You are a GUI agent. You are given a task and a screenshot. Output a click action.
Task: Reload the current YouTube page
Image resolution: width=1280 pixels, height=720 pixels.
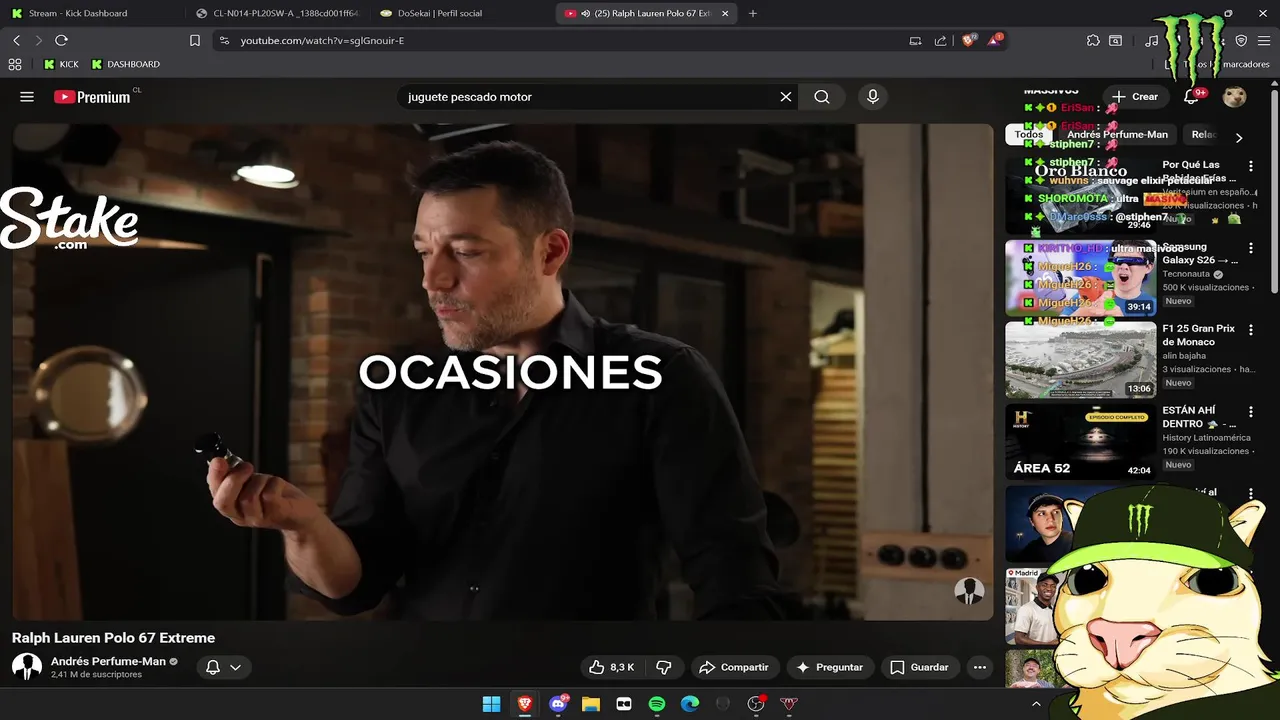coord(61,40)
